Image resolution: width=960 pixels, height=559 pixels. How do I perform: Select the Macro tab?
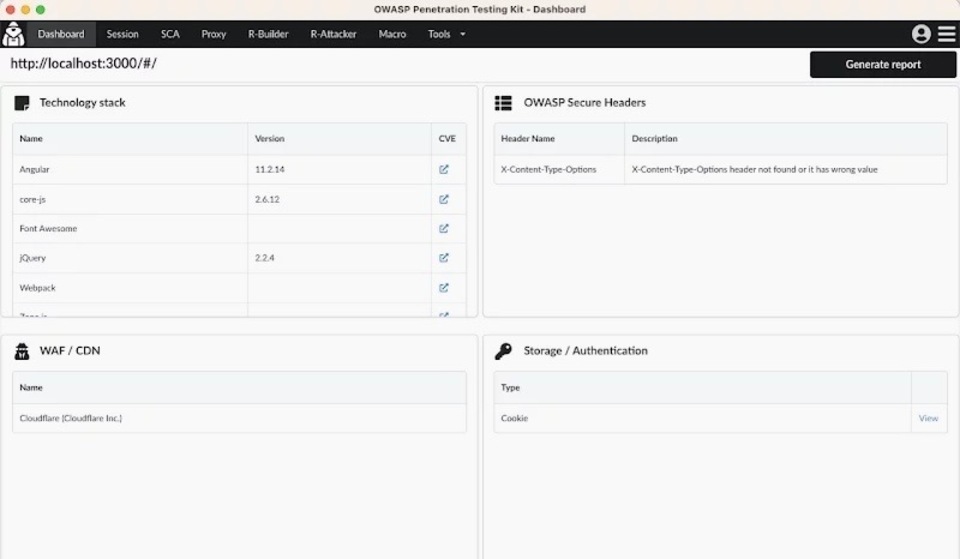(x=392, y=34)
